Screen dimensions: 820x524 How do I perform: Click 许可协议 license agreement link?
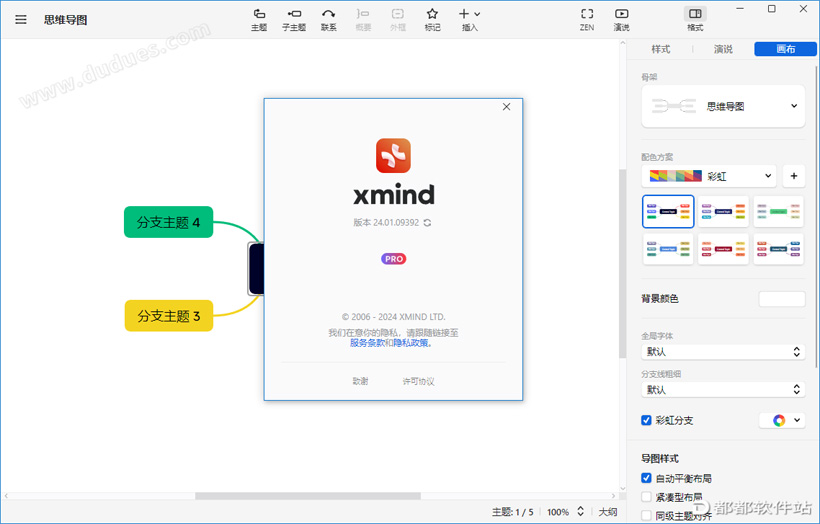(x=418, y=381)
